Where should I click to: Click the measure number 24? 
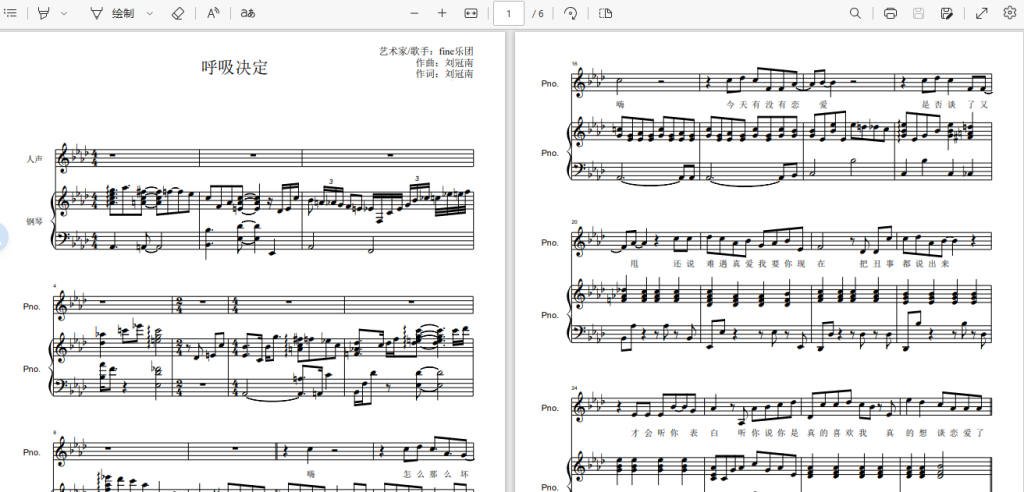click(x=575, y=388)
